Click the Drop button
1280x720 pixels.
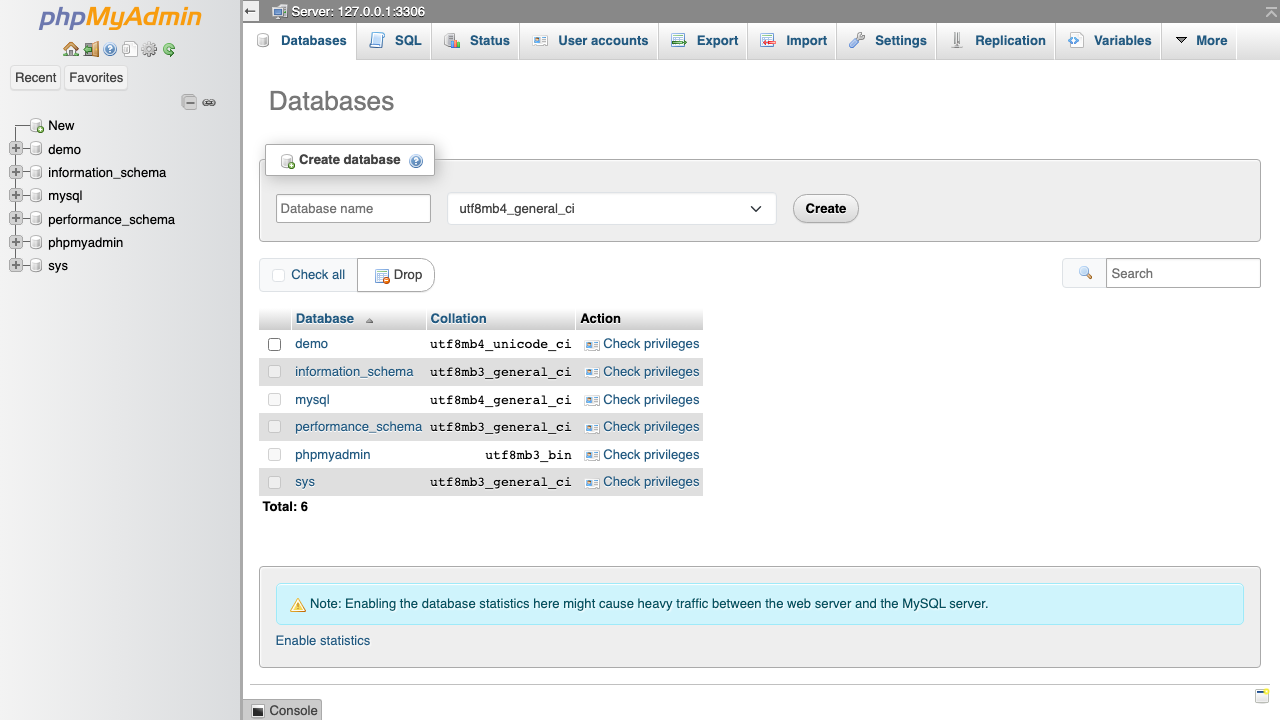(x=397, y=275)
